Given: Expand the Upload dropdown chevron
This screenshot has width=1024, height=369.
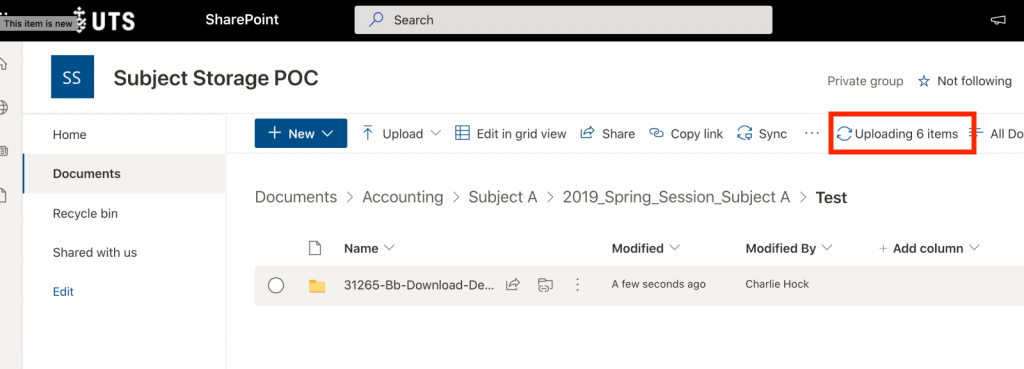Looking at the screenshot, I should (x=436, y=133).
